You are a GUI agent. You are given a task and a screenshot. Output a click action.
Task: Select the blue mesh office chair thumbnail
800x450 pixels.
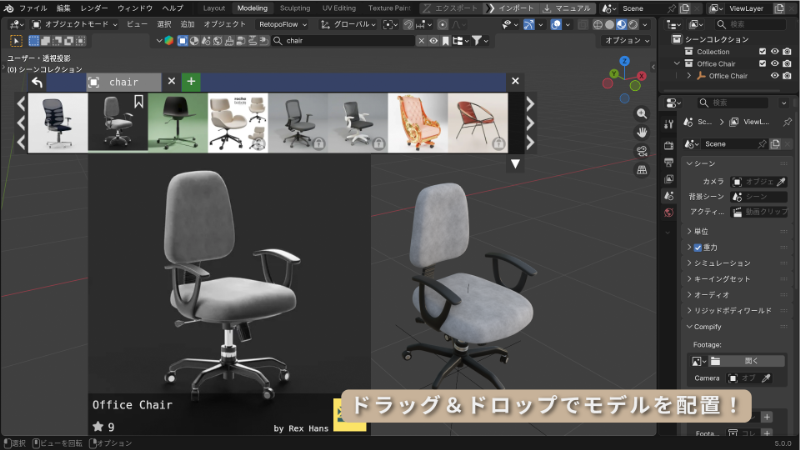point(58,122)
